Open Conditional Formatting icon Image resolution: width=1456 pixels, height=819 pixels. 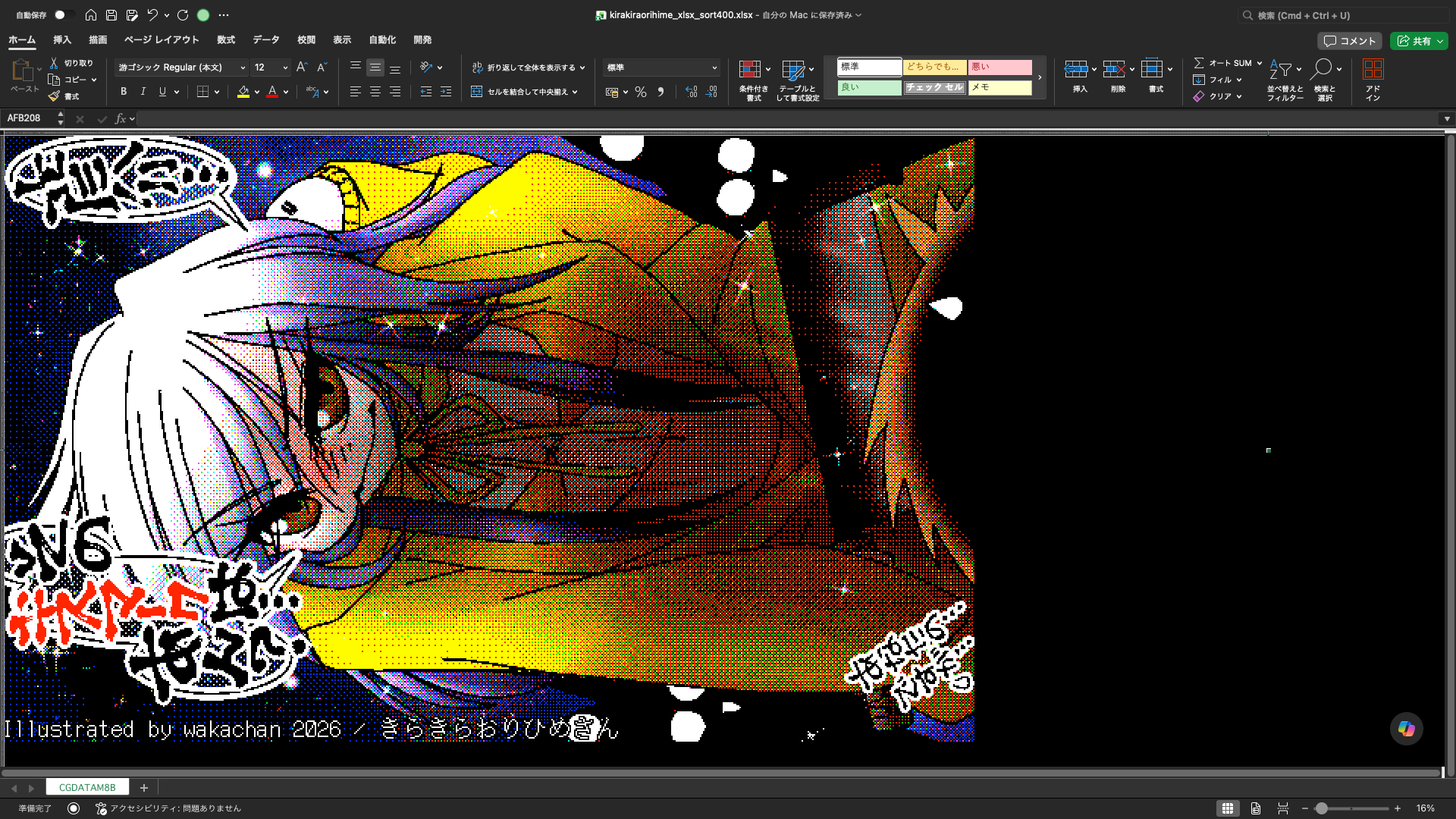point(750,70)
